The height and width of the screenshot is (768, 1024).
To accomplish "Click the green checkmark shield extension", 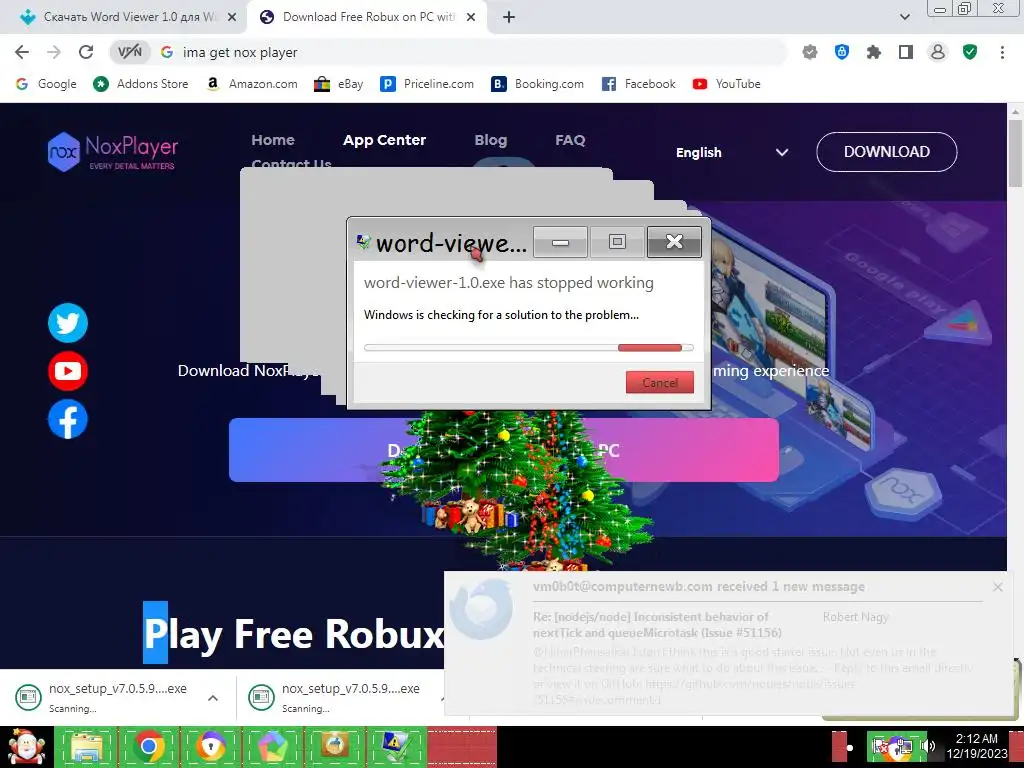I will [970, 52].
